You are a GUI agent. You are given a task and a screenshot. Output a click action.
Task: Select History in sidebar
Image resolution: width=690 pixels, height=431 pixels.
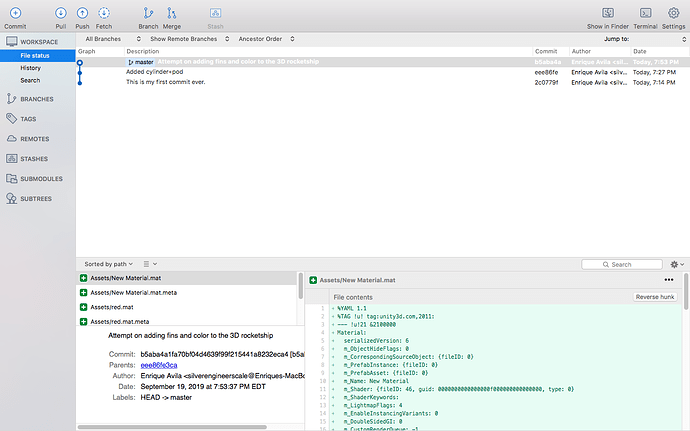[x=30, y=68]
